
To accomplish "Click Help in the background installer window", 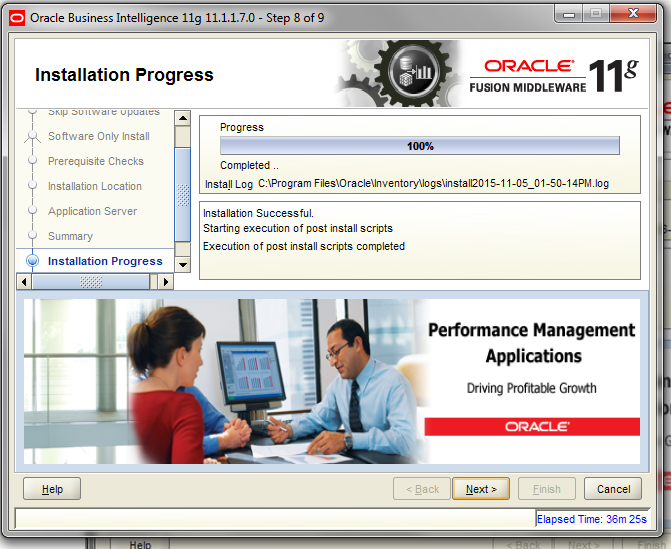I will point(140,544).
